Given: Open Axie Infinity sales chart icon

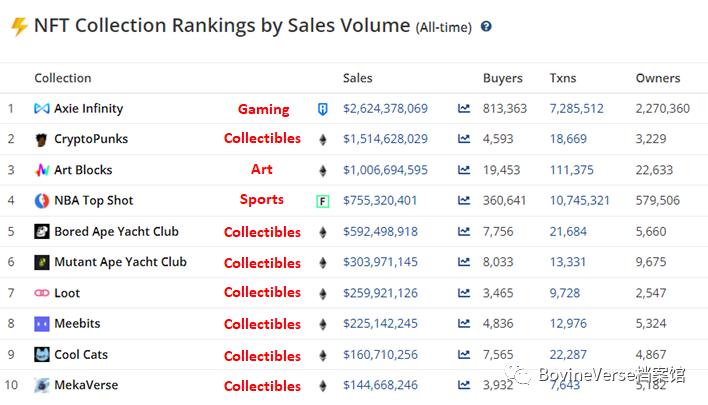Looking at the screenshot, I should (x=464, y=109).
